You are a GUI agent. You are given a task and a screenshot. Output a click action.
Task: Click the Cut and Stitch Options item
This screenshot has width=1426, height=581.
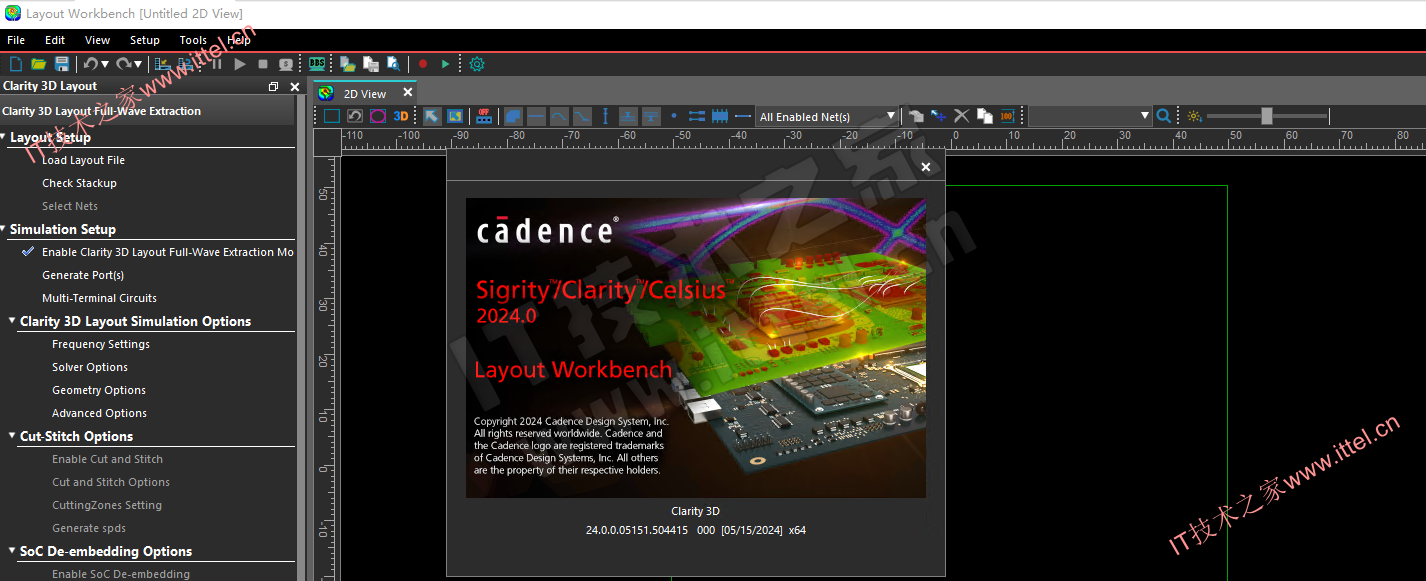pyautogui.click(x=111, y=482)
